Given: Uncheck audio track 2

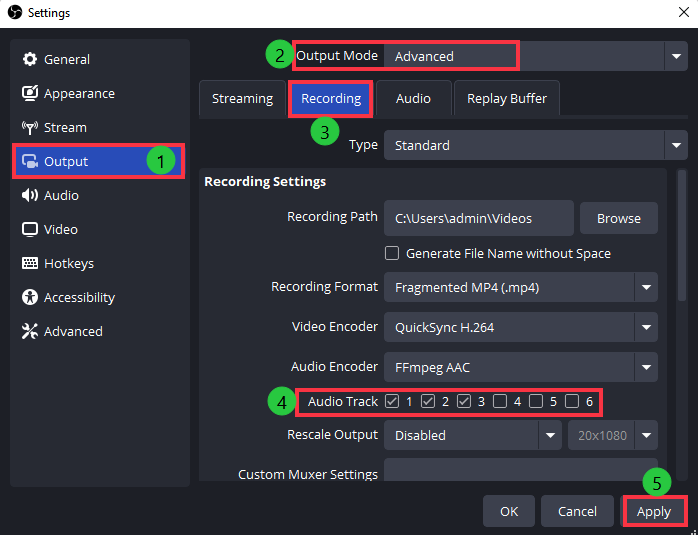Looking at the screenshot, I should 428,401.
